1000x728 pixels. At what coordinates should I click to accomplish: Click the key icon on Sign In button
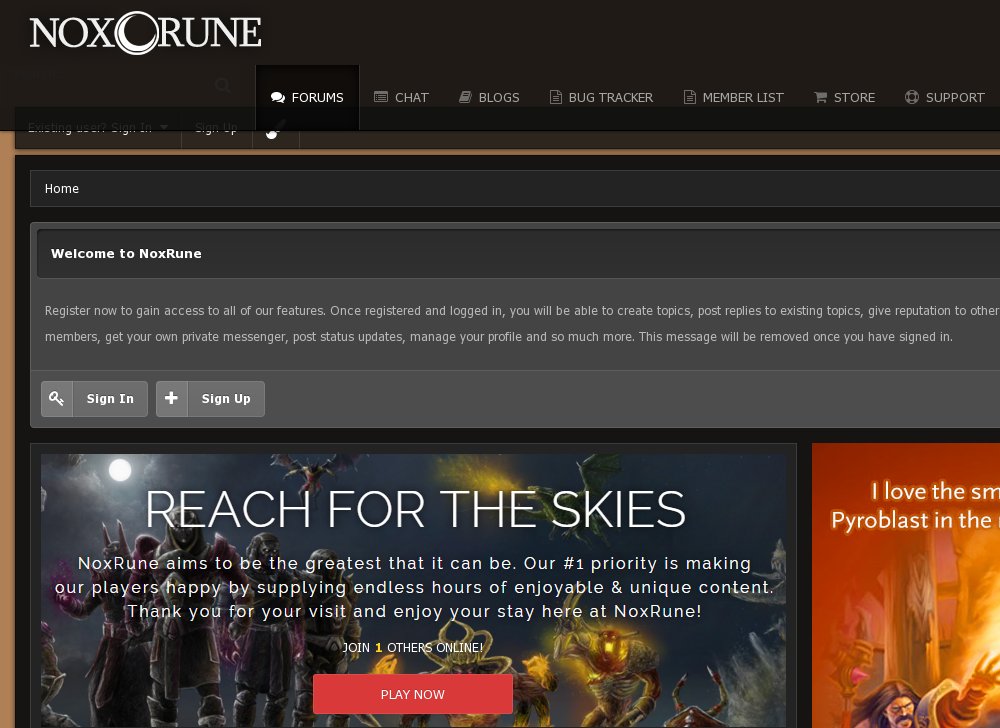[57, 398]
